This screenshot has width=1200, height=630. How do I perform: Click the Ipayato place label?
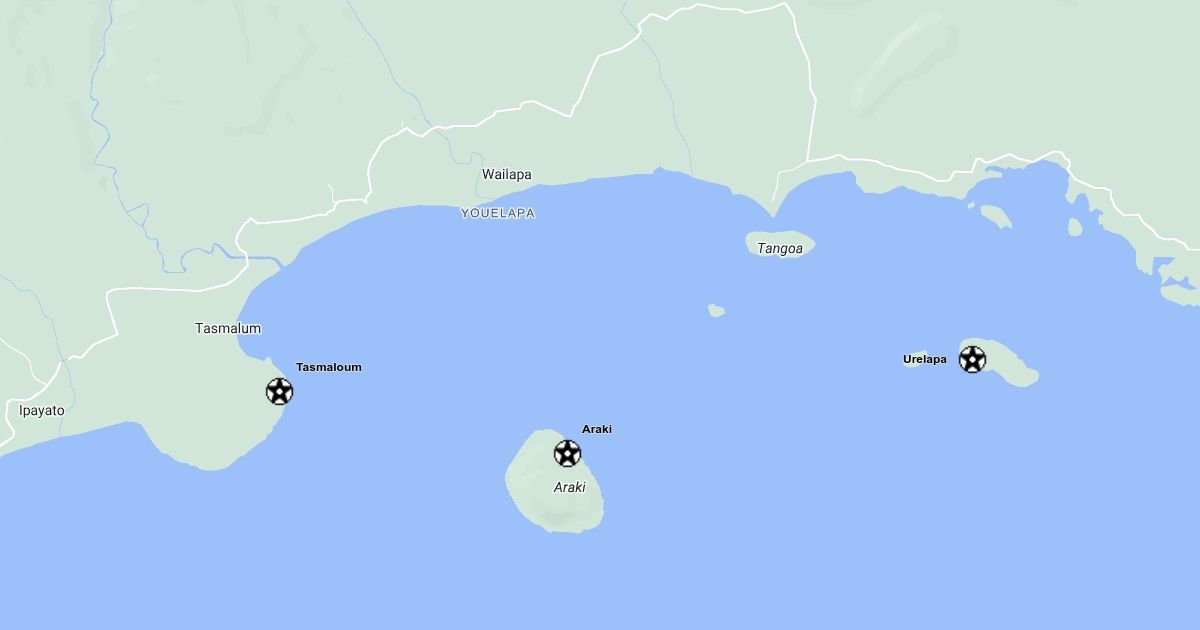(42, 410)
